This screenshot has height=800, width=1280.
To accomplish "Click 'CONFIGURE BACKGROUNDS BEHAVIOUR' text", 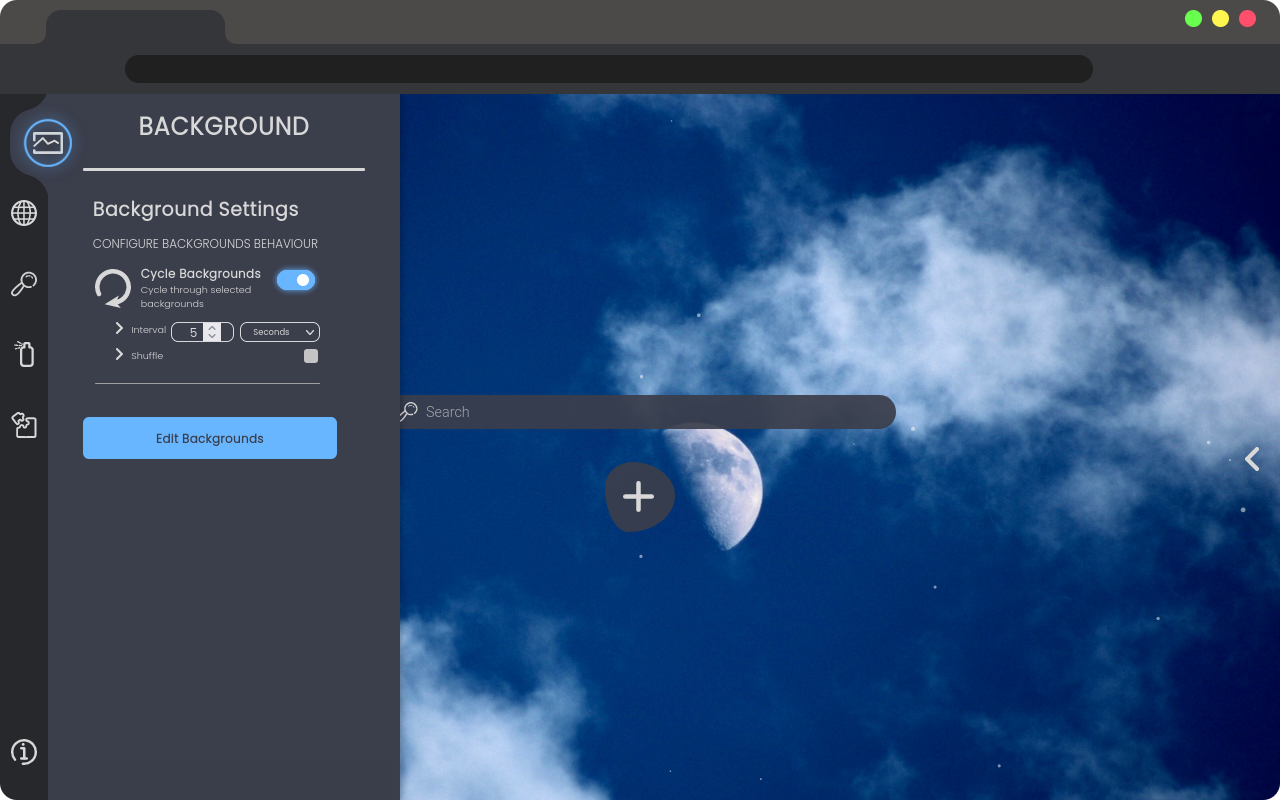I will click(205, 244).
